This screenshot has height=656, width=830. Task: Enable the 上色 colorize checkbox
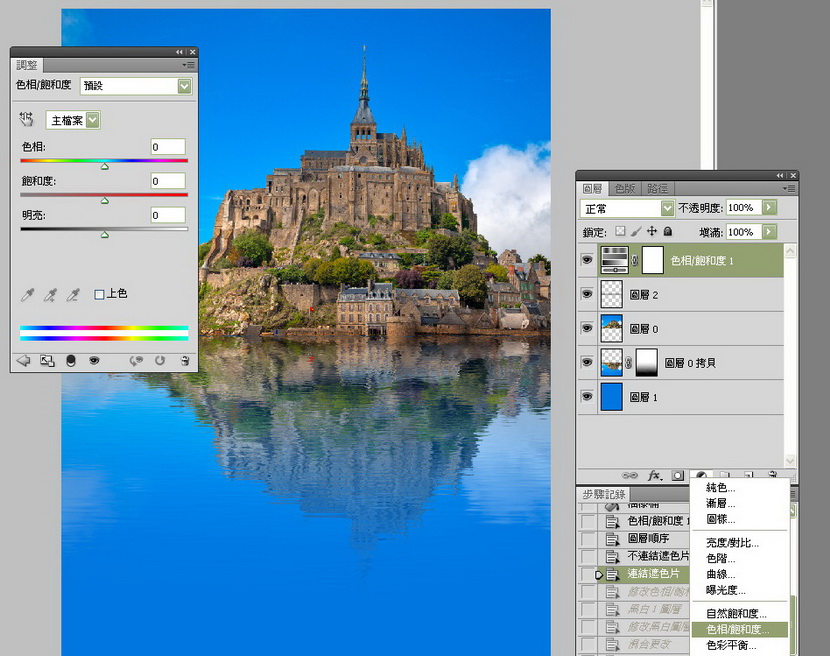point(99,294)
